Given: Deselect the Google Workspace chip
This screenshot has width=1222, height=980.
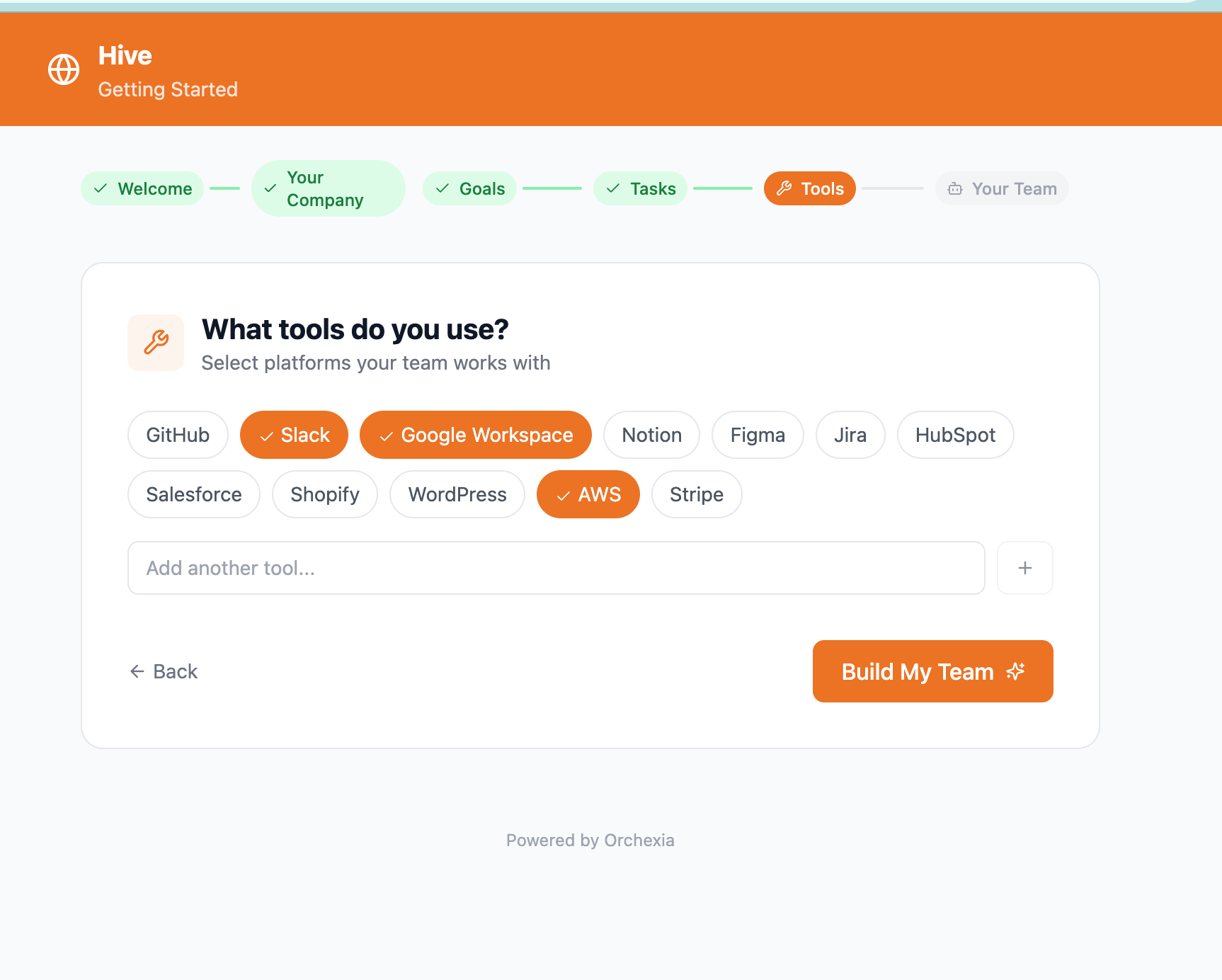Looking at the screenshot, I should pos(476,435).
